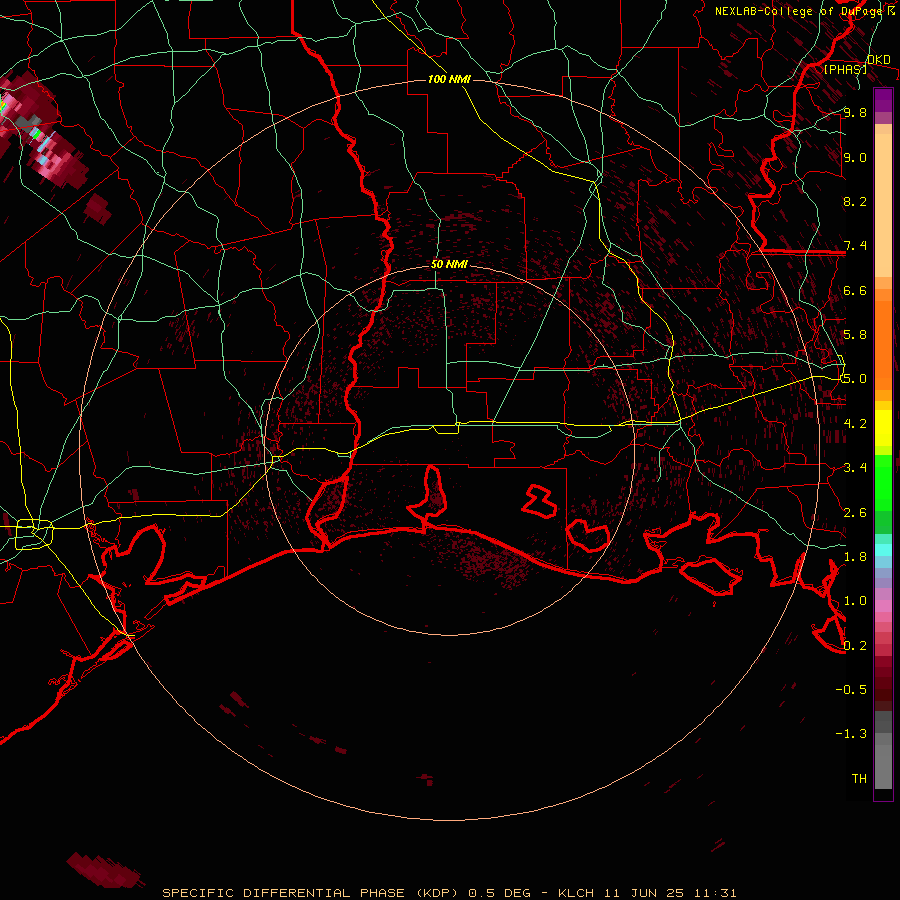
Task: Click the KLCH 11 JUN 25 11:31 timestamp
Action: [x=647, y=893]
